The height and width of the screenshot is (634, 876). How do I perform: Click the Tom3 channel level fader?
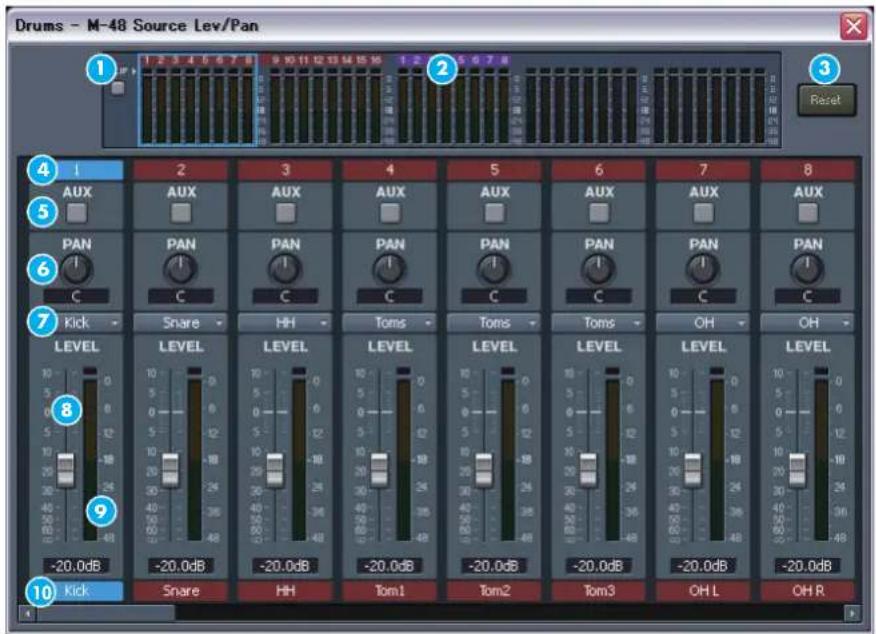(x=588, y=470)
